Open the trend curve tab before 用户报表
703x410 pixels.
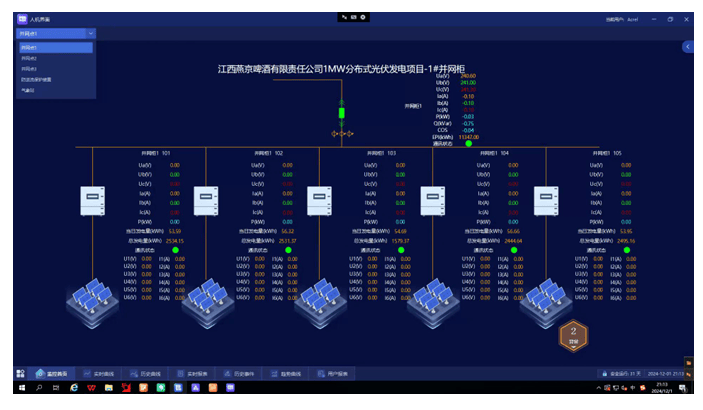[286, 374]
